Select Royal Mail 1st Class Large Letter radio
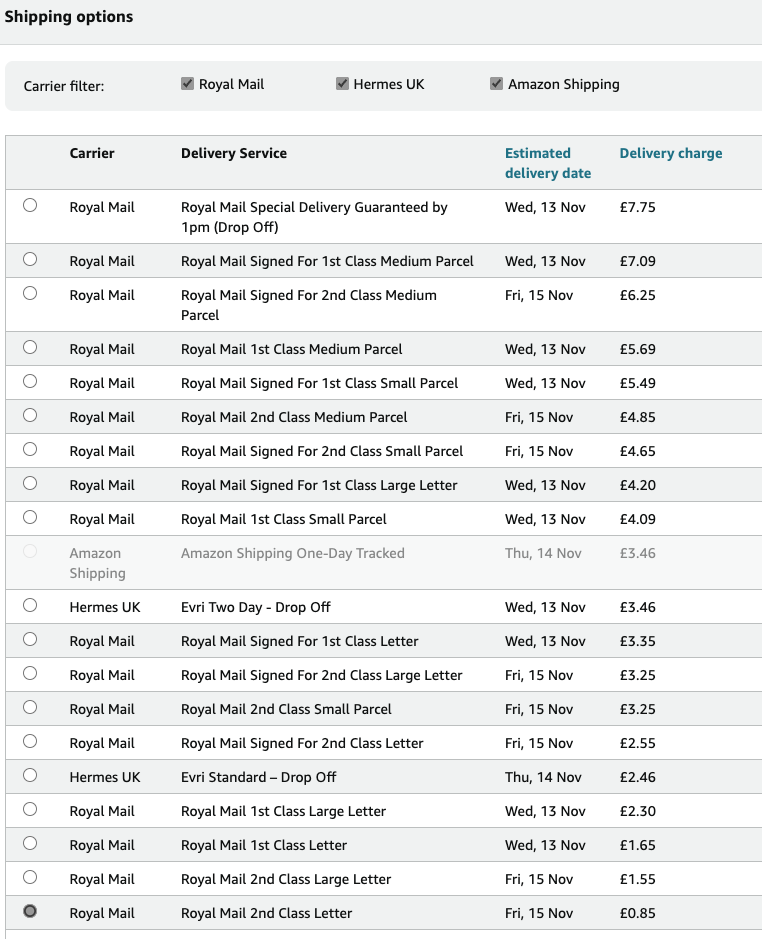The image size is (762, 939). 30,810
